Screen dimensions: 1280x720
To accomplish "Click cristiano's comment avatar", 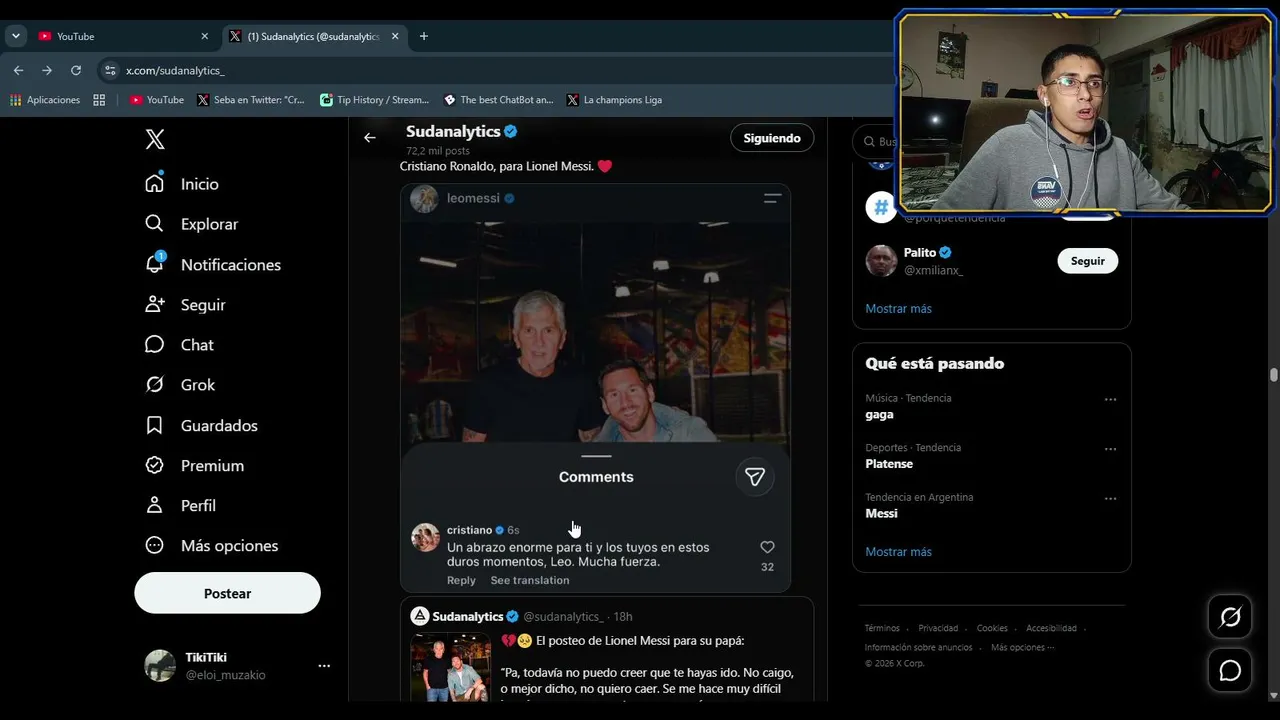I will [x=426, y=537].
